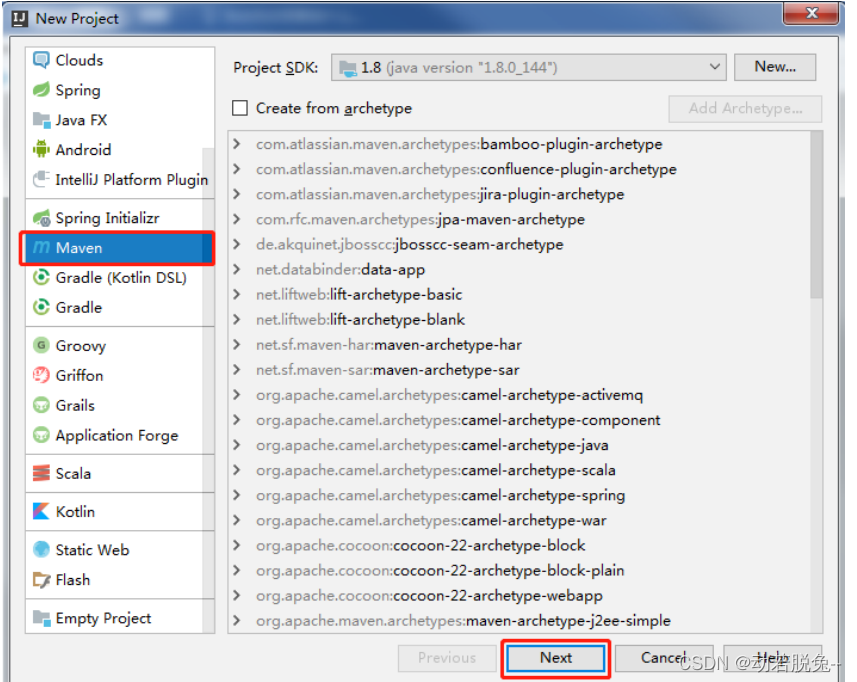The width and height of the screenshot is (857, 682).
Task: Click the Help button
Action: tap(772, 658)
